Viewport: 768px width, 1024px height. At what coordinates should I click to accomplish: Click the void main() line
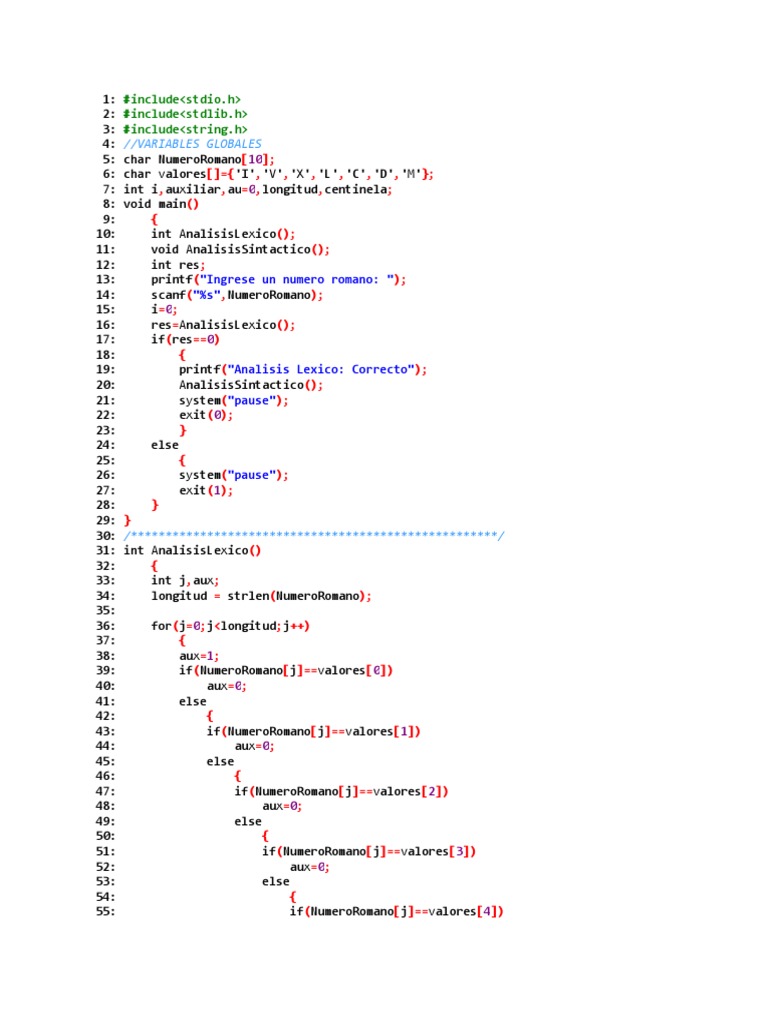coord(161,204)
